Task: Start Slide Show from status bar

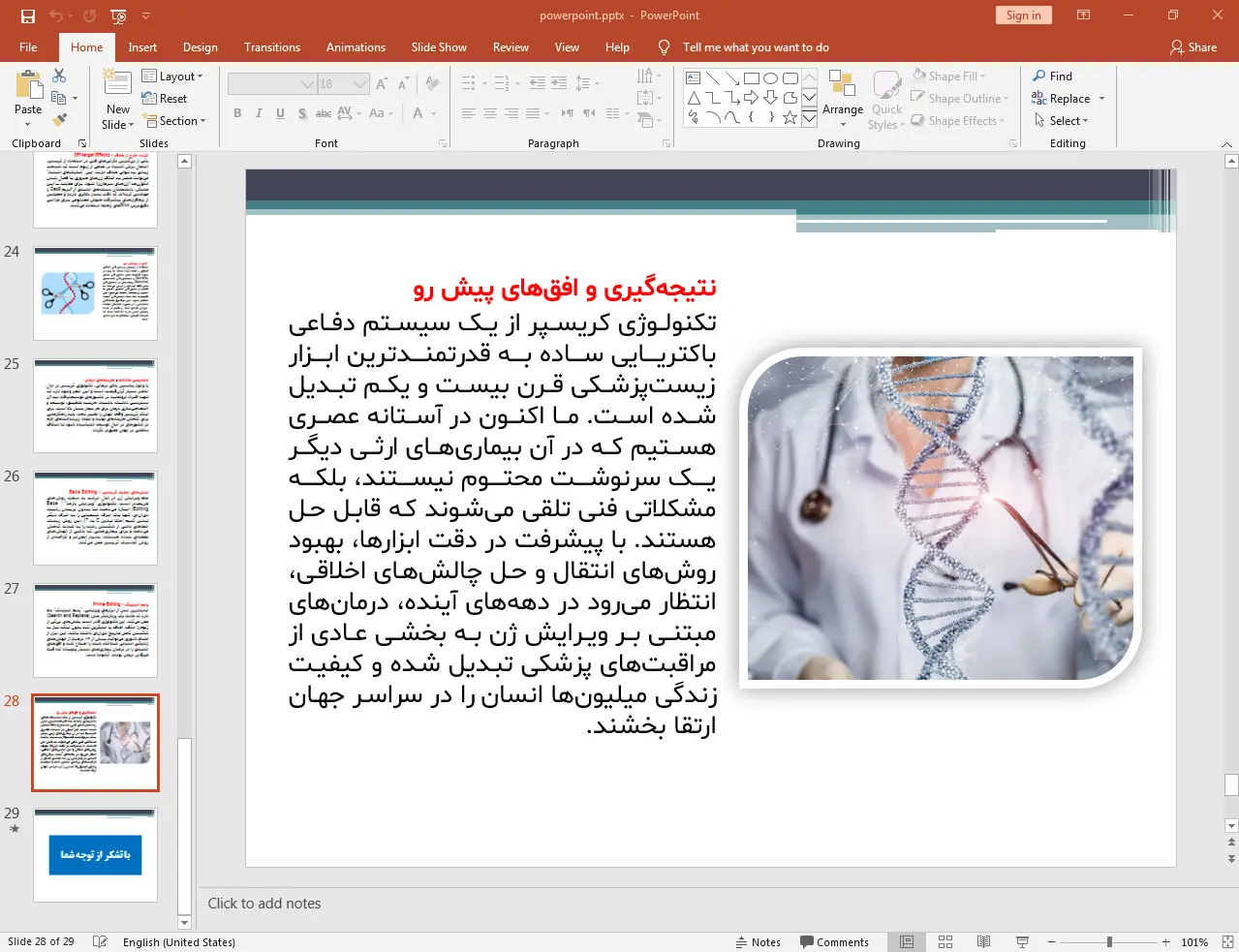Action: click(1022, 942)
